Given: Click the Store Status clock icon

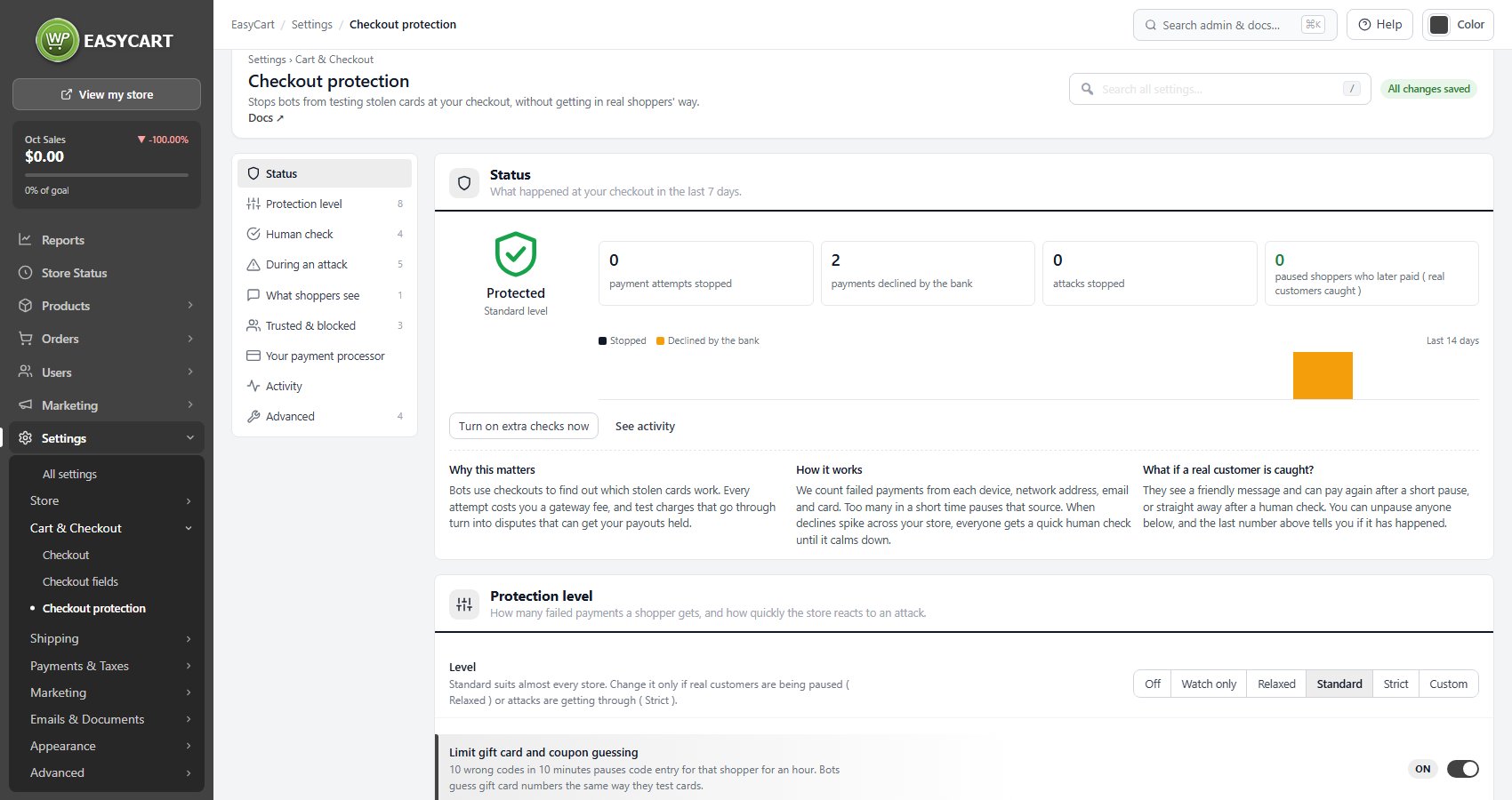Looking at the screenshot, I should 25,273.
